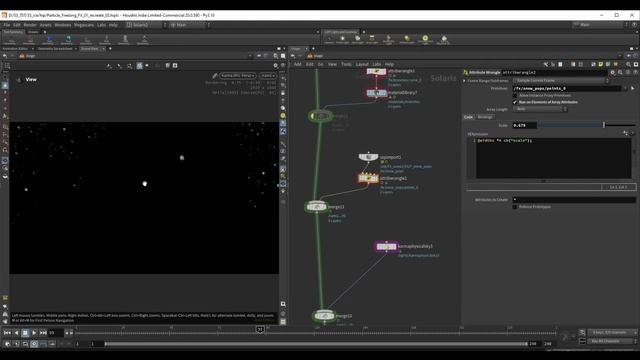Open the viewport camera dropdown

(x=268, y=76)
